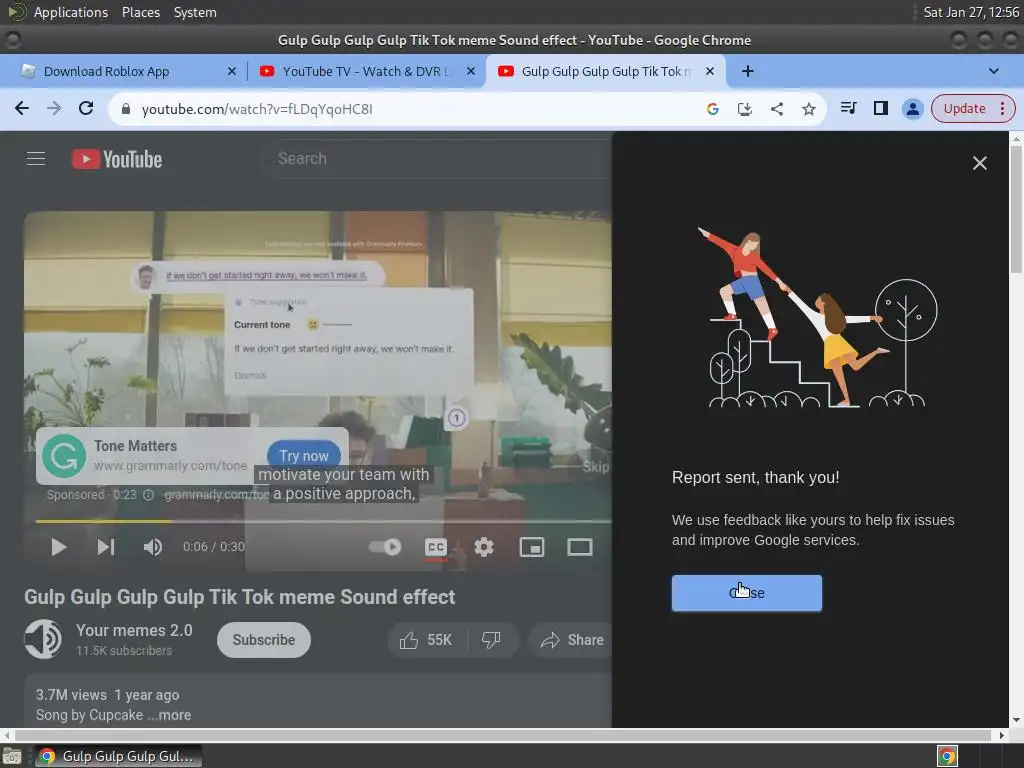Click the Chrome Update button
The width and height of the screenshot is (1024, 768).
coord(965,108)
